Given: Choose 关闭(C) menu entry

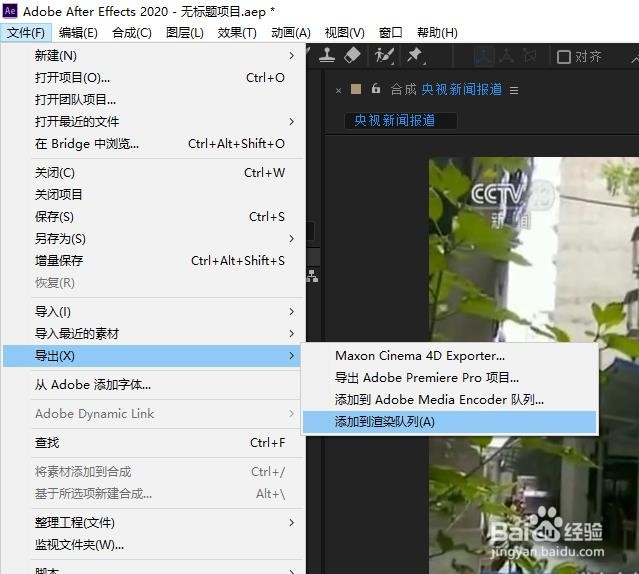Looking at the screenshot, I should 154,173.
